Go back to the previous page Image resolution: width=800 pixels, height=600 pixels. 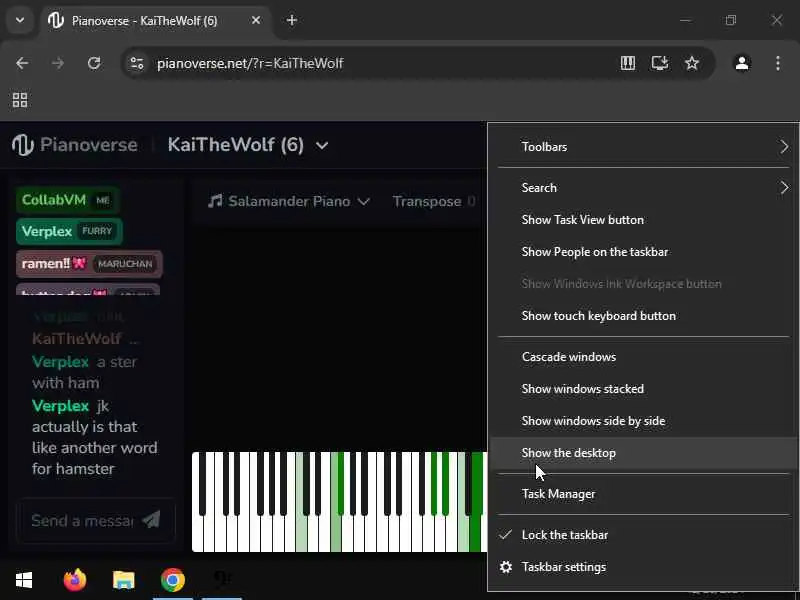tap(22, 63)
